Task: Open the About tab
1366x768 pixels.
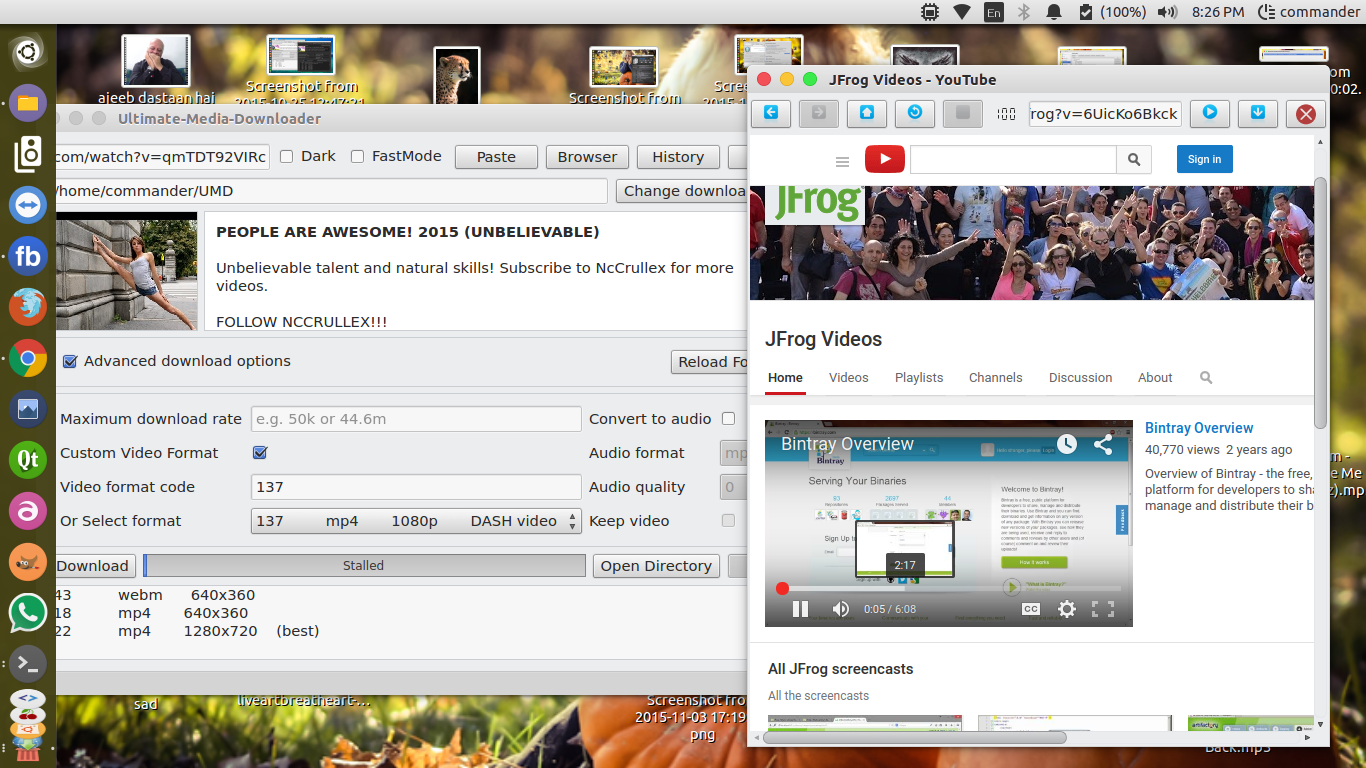Action: point(1155,378)
